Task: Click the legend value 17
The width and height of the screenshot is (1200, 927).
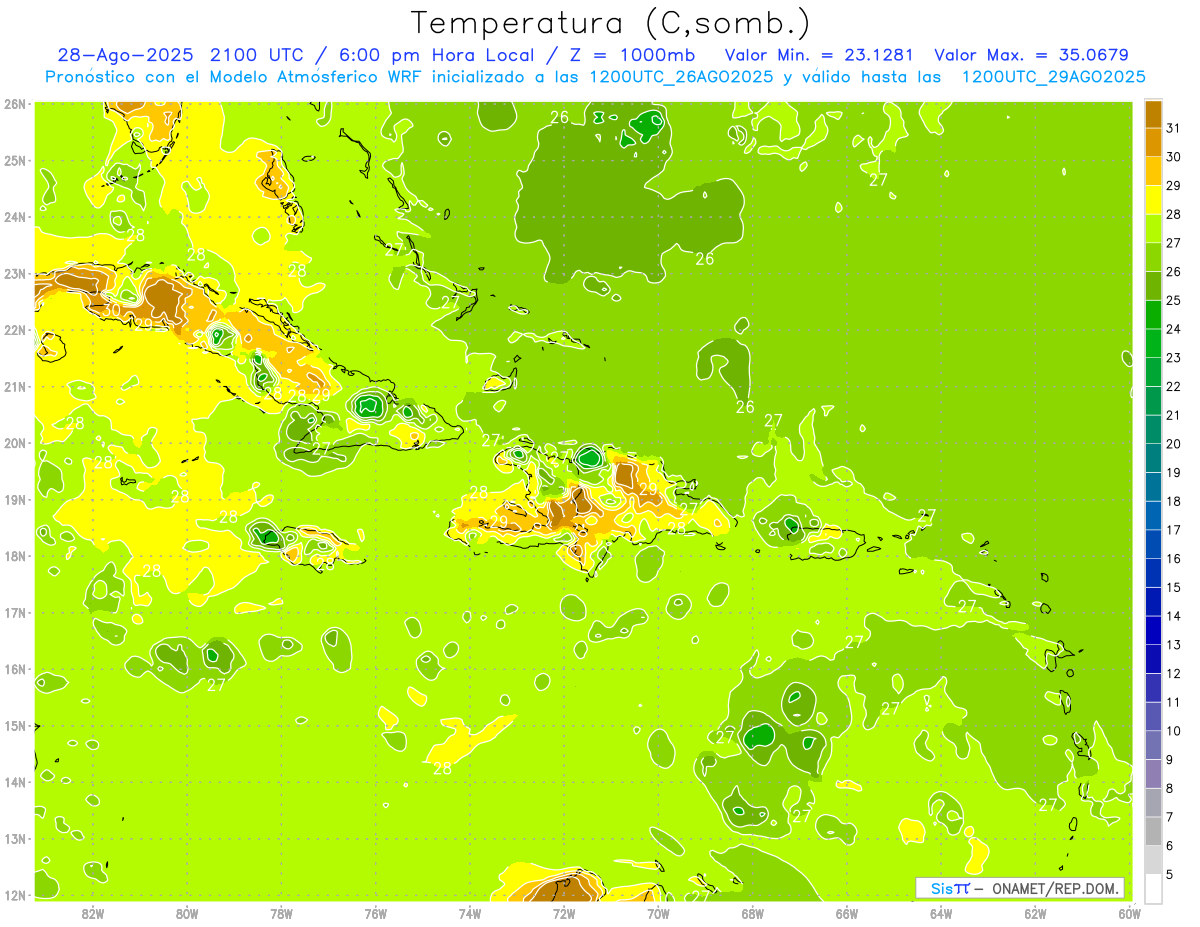Action: coord(1173,530)
